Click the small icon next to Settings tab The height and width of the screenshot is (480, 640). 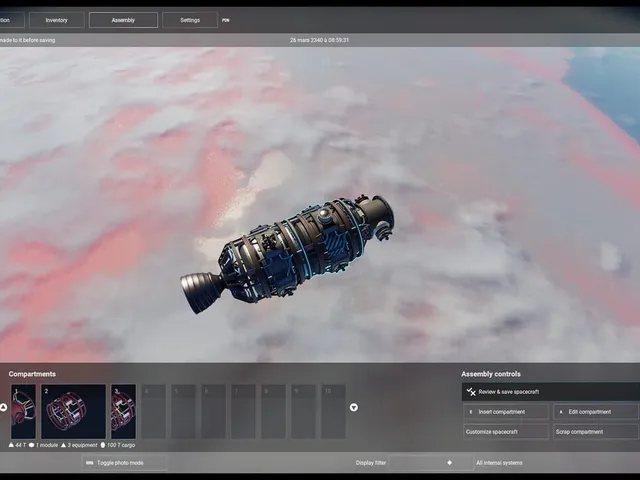[x=225, y=20]
